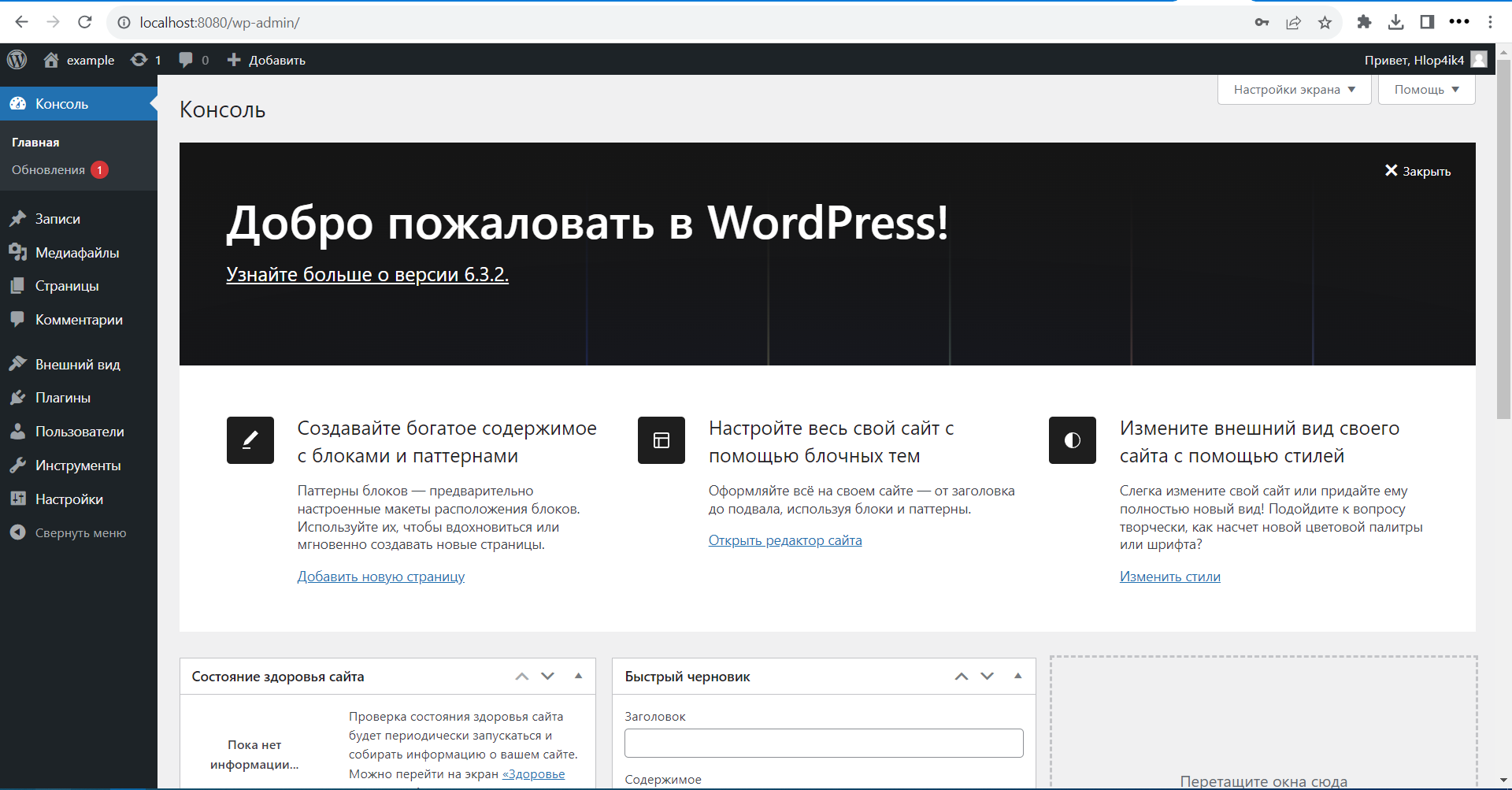Click the WordPress logo in admin bar
This screenshot has height=790, width=1512.
17,60
